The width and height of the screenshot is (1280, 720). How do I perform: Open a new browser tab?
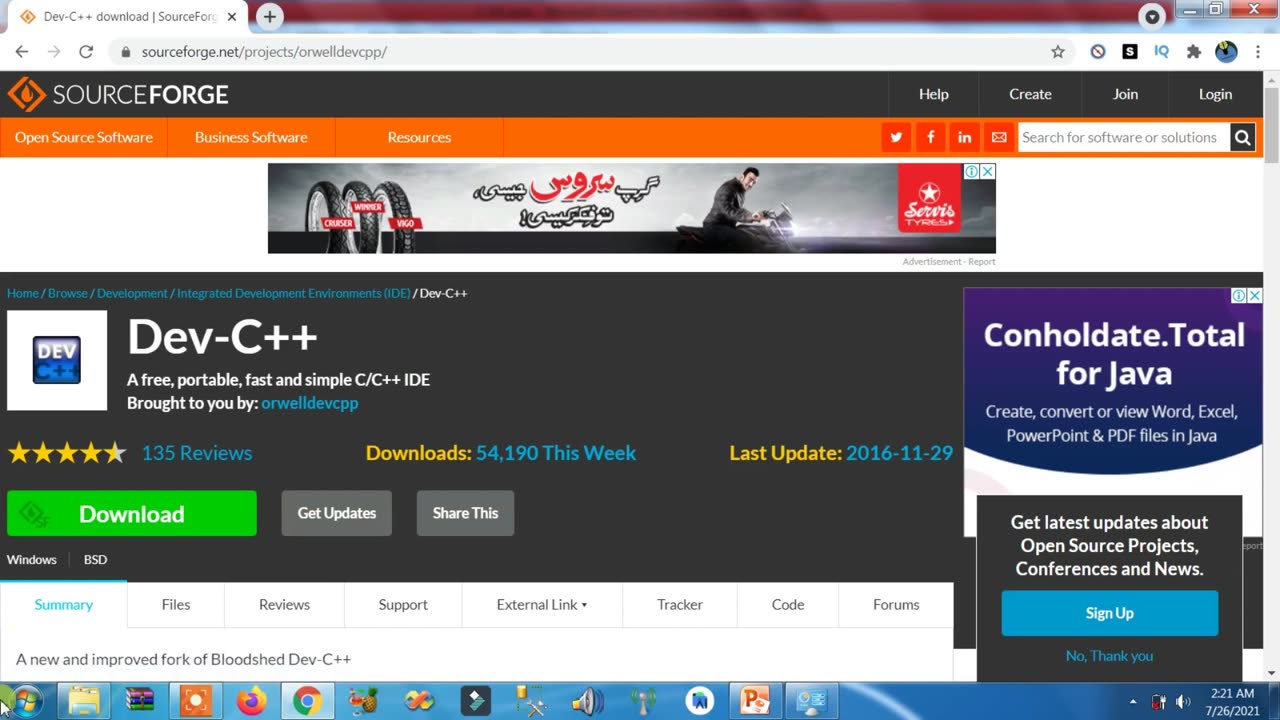click(x=270, y=16)
